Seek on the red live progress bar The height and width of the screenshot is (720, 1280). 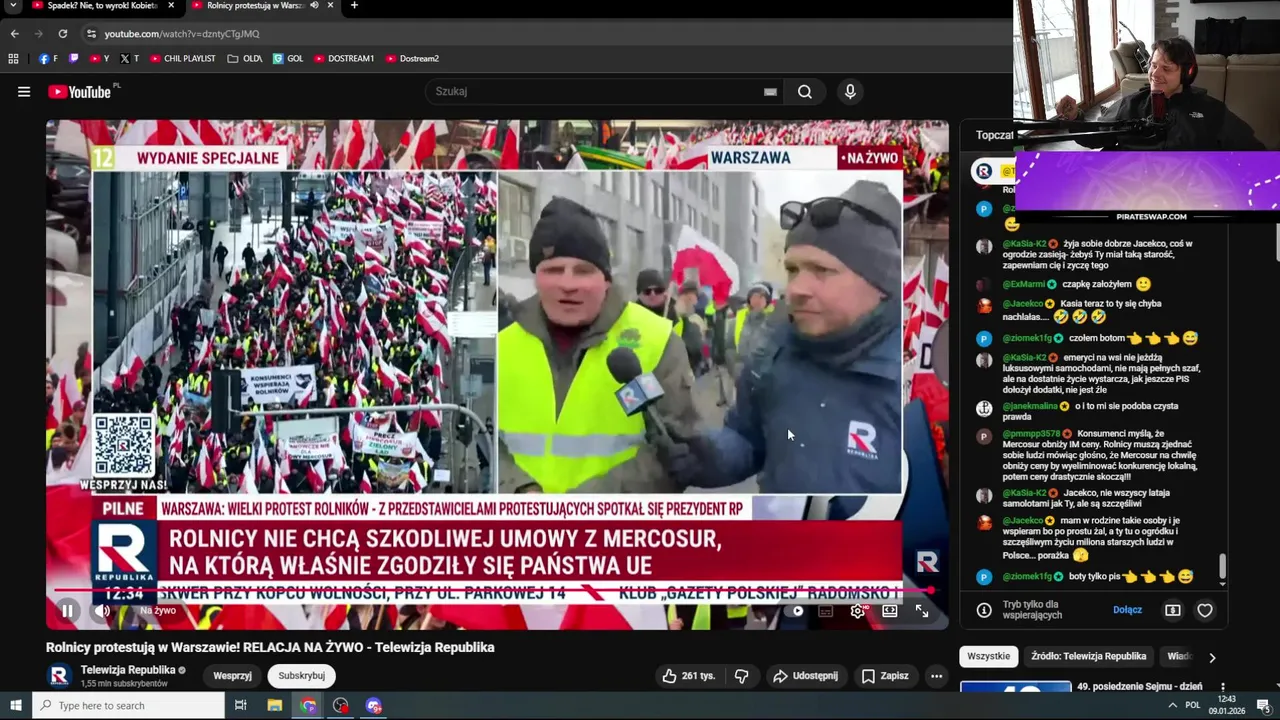[x=490, y=591]
